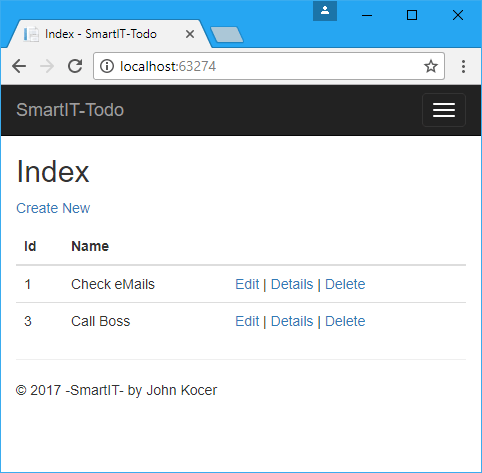The width and height of the screenshot is (482, 473).
Task: Edit the Call Boss item
Action: [247, 321]
